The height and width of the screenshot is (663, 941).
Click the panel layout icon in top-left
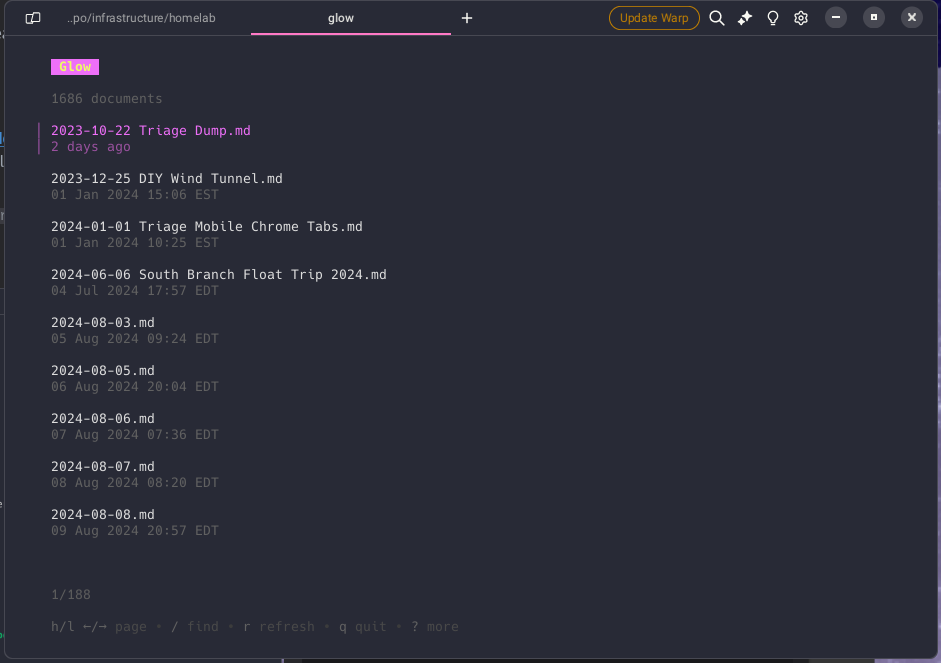(x=33, y=18)
